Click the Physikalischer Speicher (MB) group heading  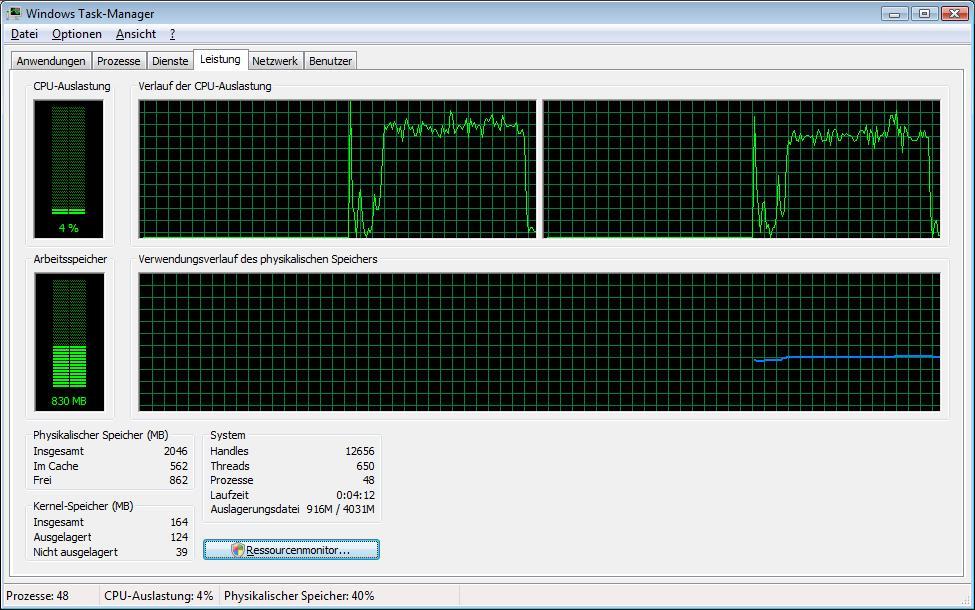(101, 435)
